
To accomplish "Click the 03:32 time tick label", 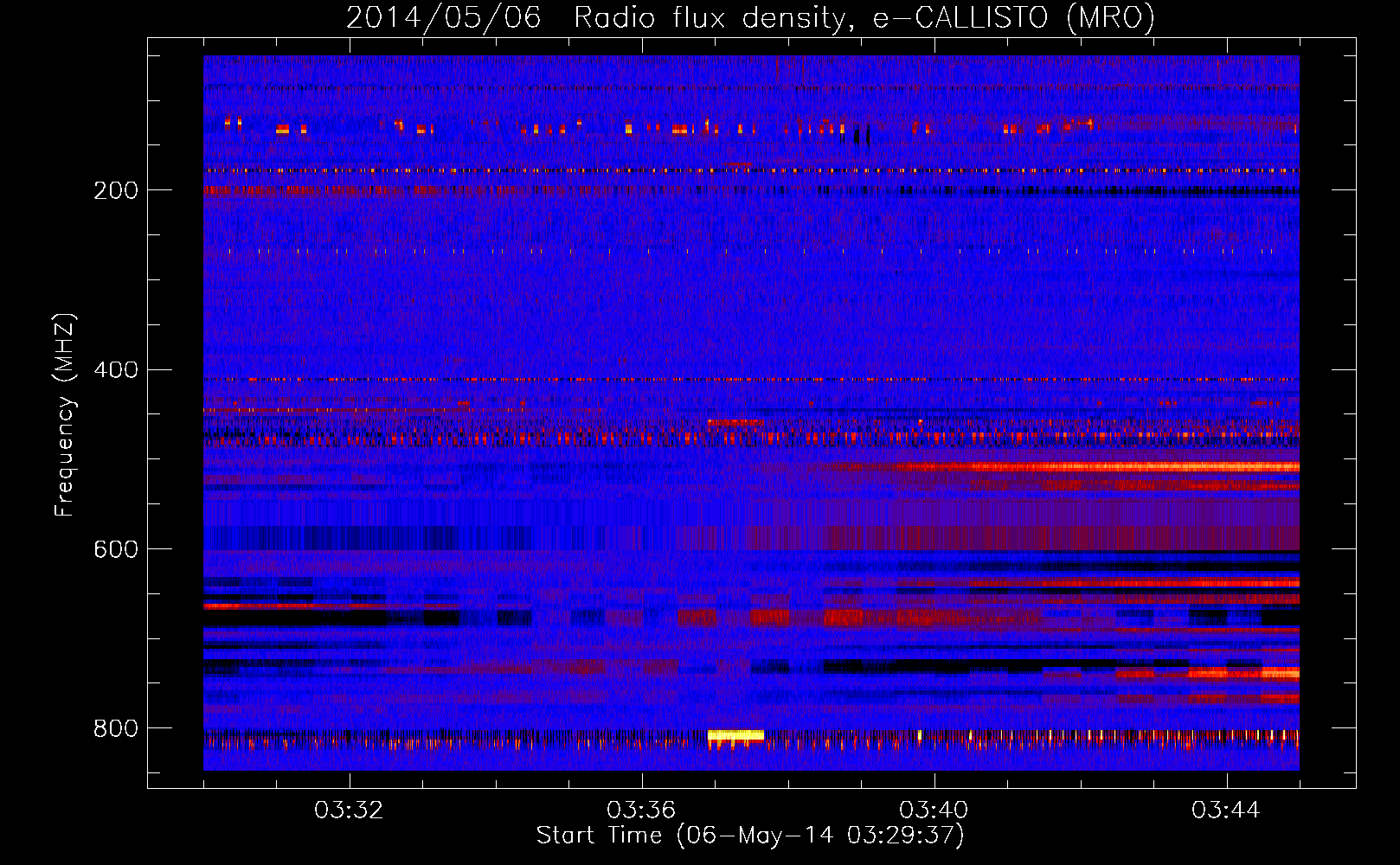I will [349, 811].
